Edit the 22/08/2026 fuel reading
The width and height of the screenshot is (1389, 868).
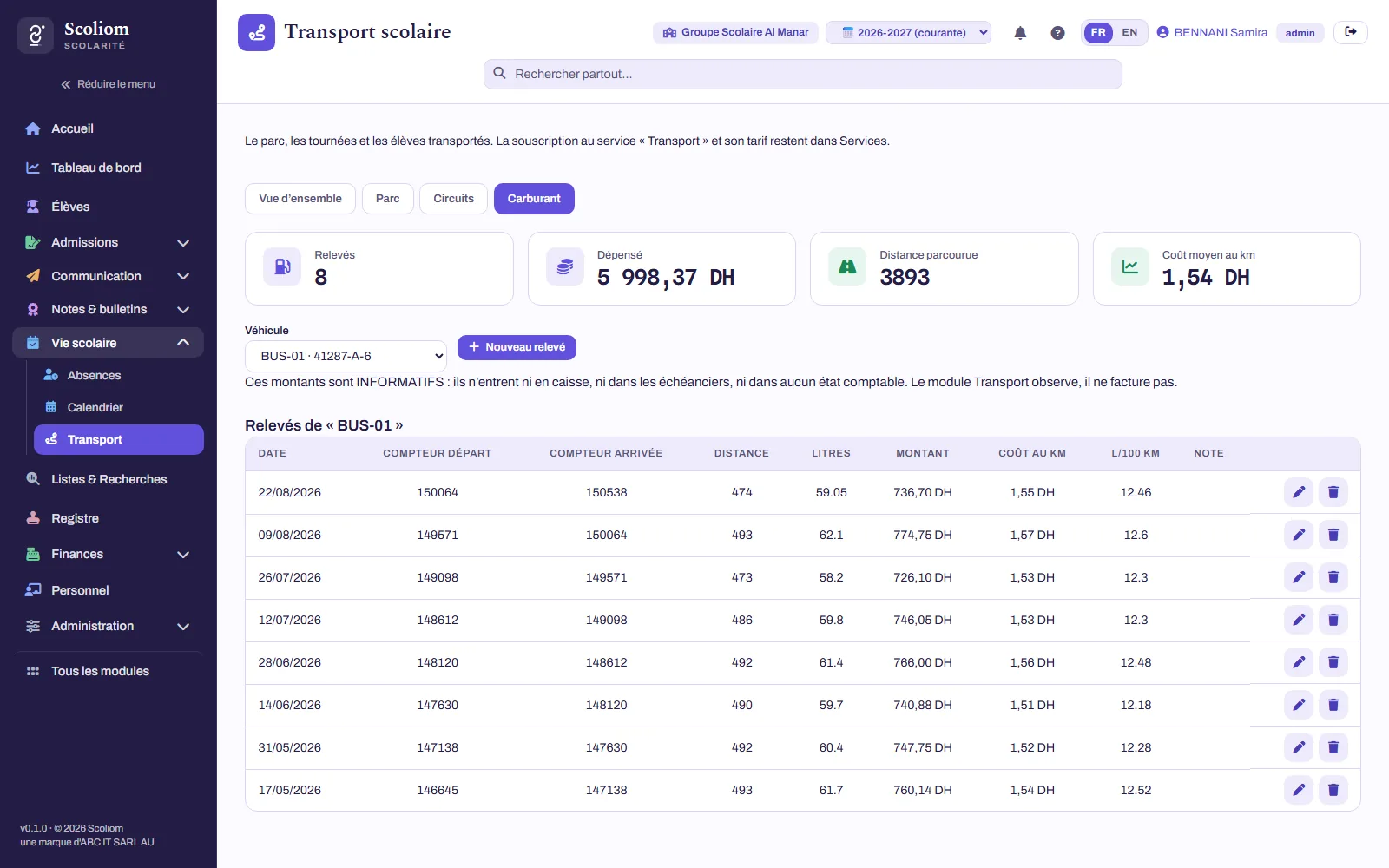click(1299, 492)
